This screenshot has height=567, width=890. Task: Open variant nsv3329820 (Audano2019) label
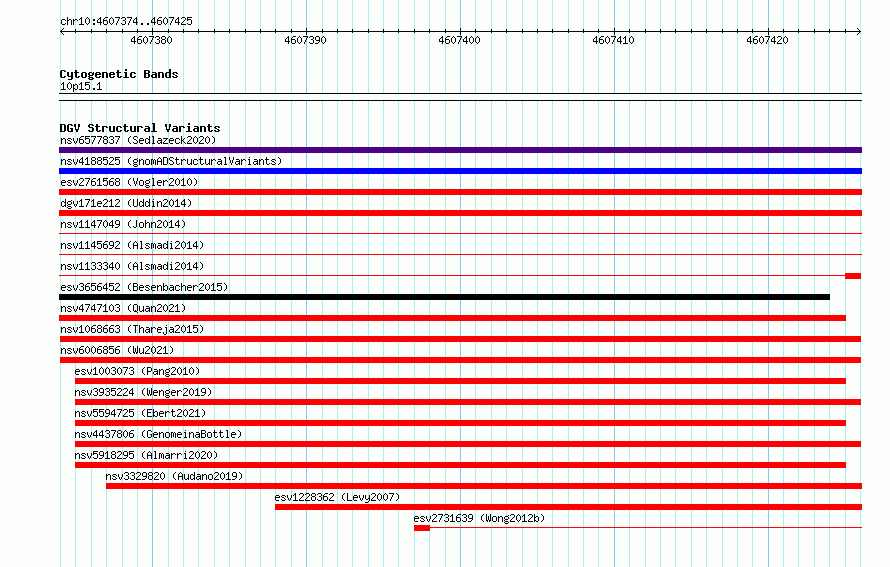coord(174,476)
